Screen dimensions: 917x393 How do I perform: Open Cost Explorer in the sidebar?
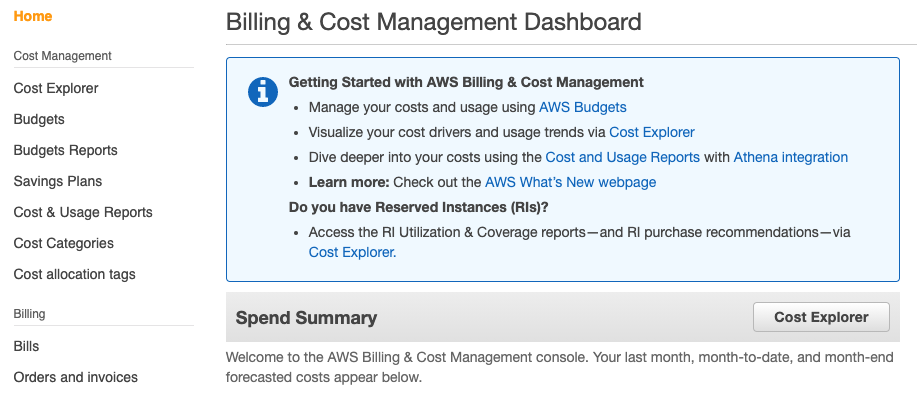pos(56,88)
